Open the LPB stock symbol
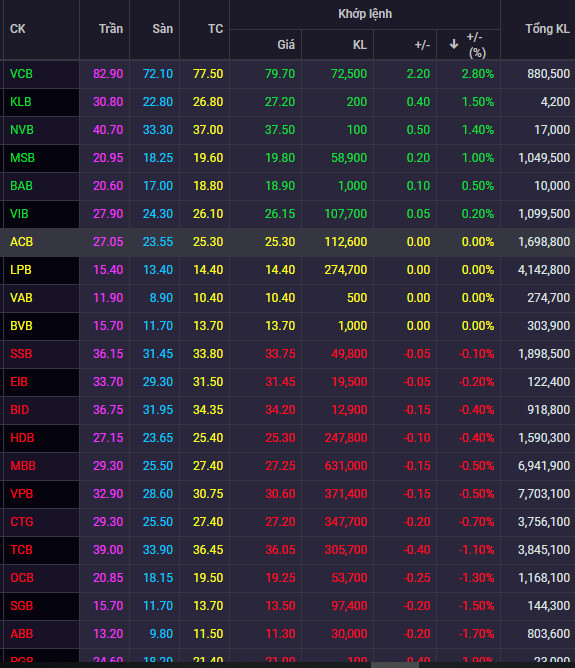575x668 pixels. (20, 270)
